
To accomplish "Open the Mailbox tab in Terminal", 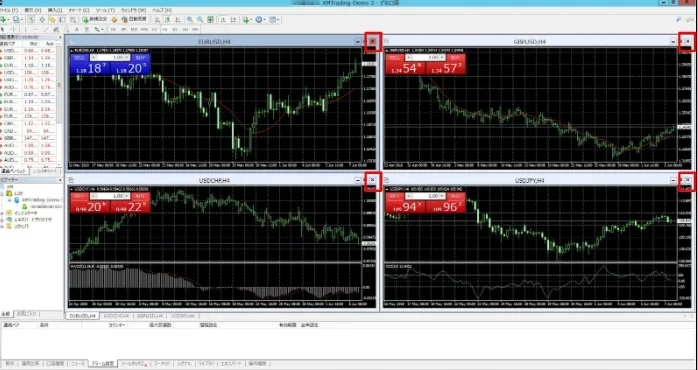I will click(x=134, y=363).
